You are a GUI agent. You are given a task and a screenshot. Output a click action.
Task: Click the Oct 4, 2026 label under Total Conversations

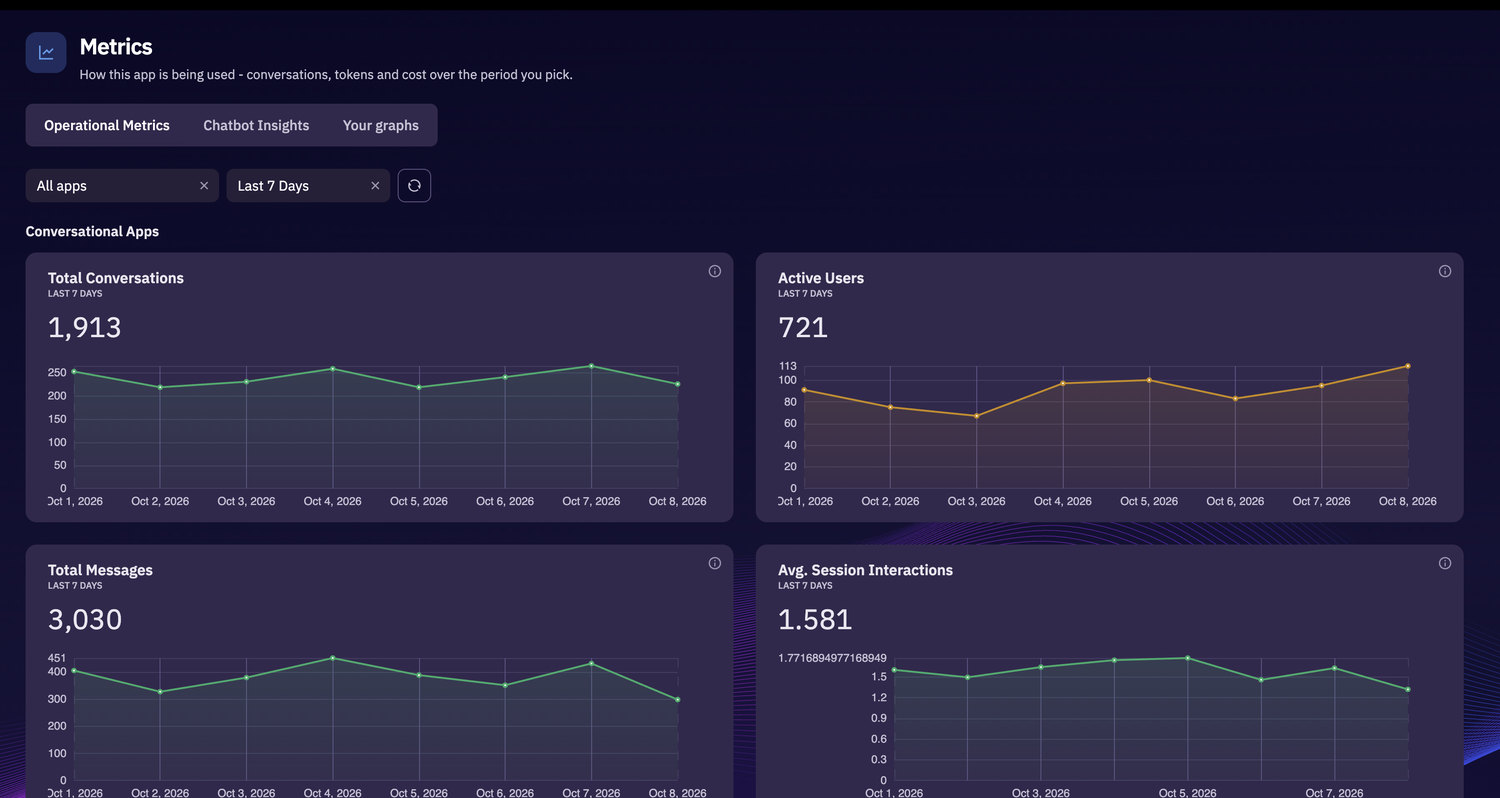(333, 501)
